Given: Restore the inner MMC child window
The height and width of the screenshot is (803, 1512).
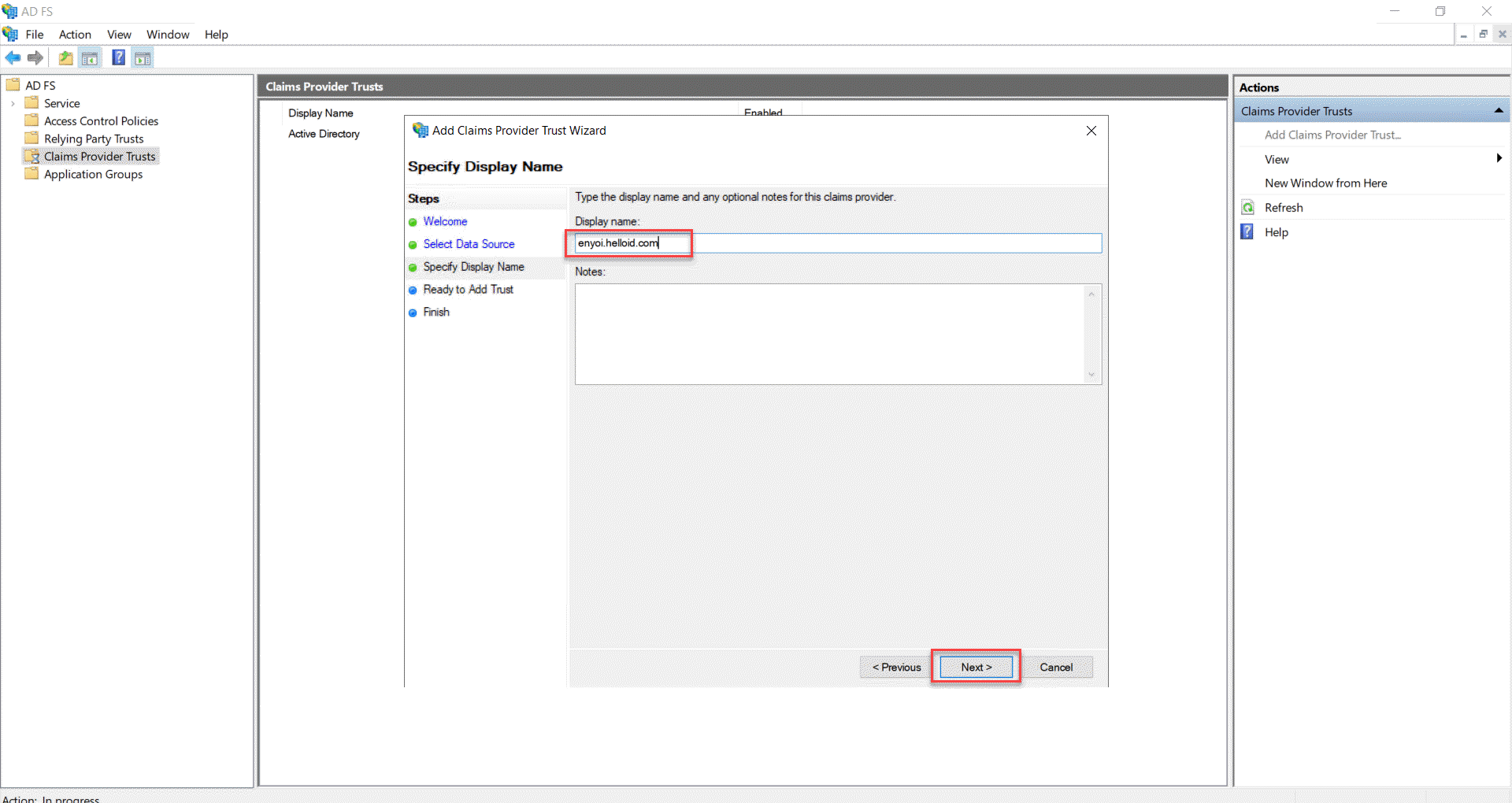Looking at the screenshot, I should click(1483, 35).
